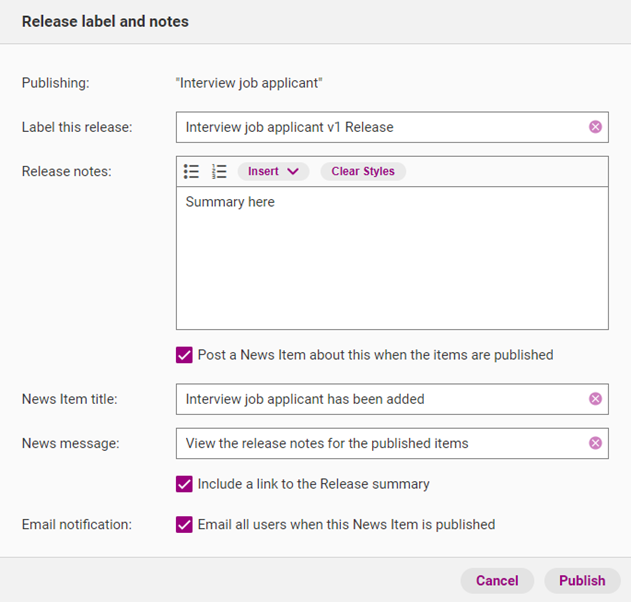Uncheck Email all users checkbox
Viewport: 631px width, 602px height.
click(x=184, y=524)
